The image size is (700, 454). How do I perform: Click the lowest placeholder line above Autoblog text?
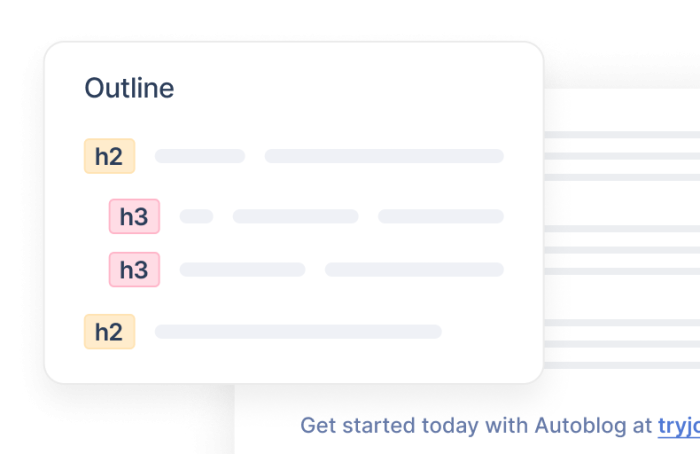[620, 364]
